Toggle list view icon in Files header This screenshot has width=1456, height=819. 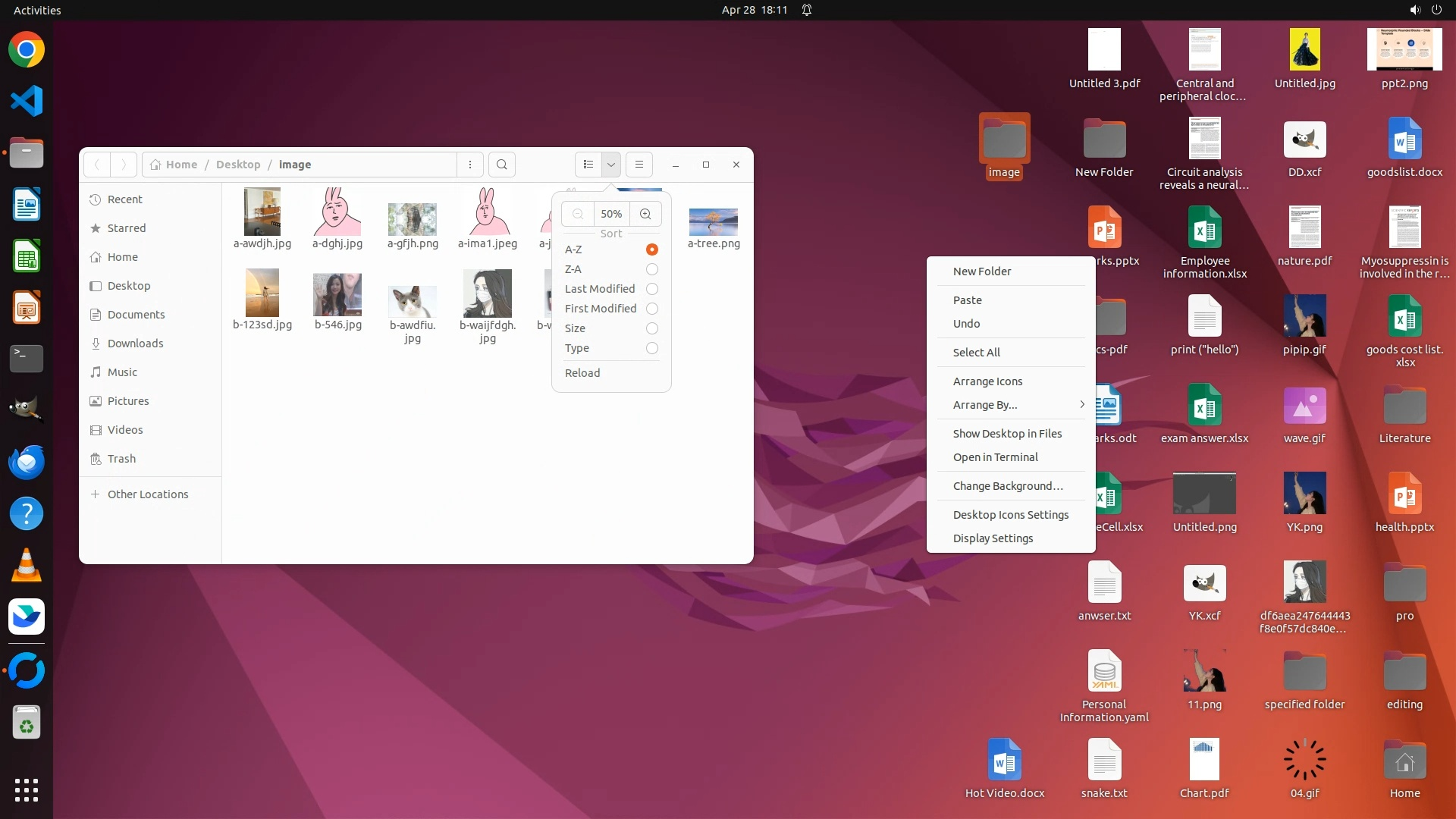(588, 165)
